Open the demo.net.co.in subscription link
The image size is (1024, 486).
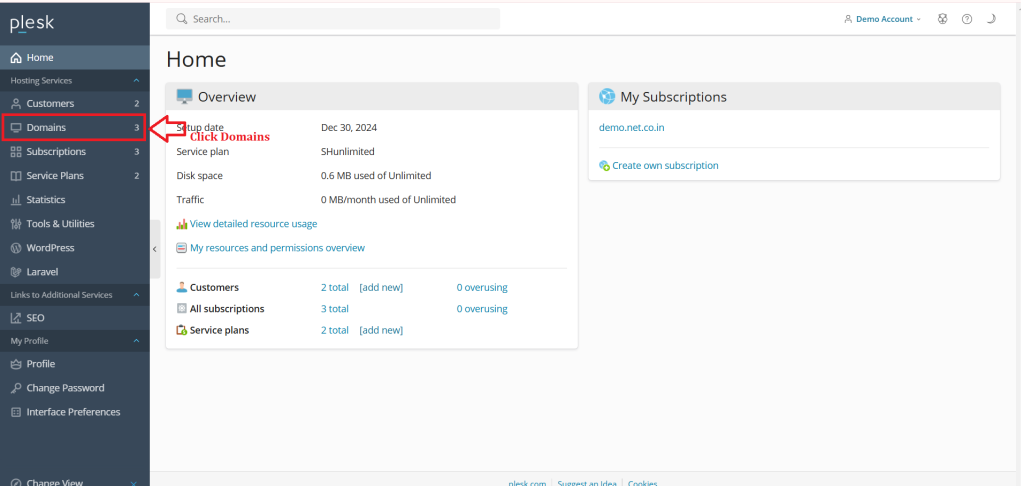coord(632,127)
